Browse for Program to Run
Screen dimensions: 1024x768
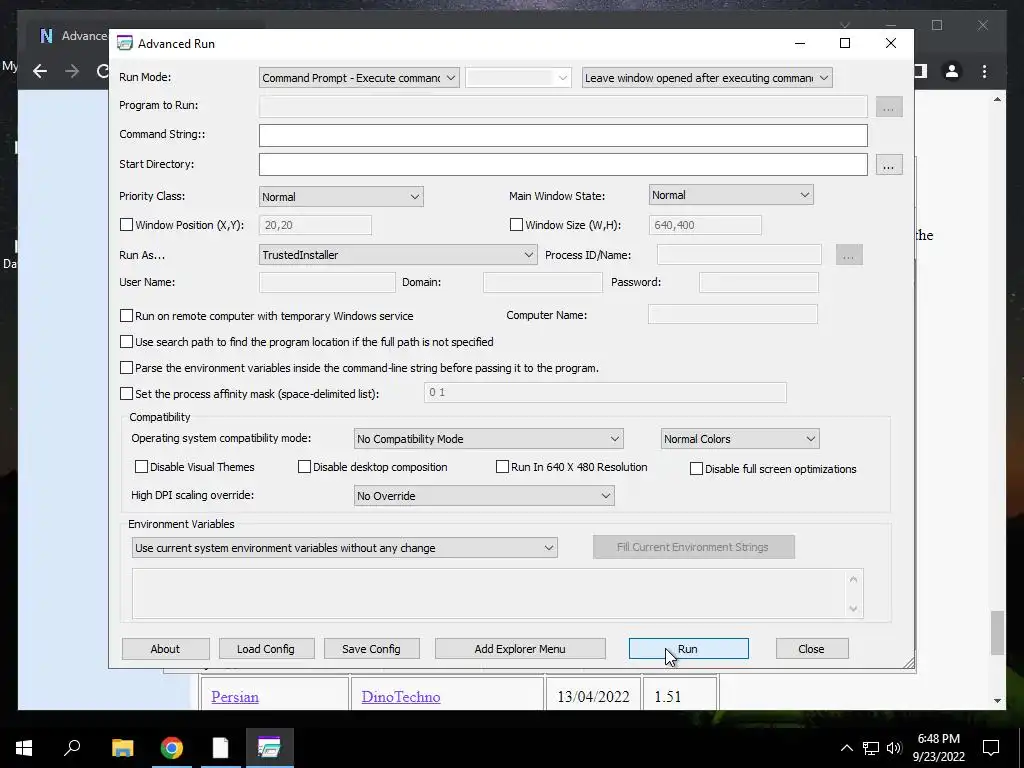(x=888, y=107)
